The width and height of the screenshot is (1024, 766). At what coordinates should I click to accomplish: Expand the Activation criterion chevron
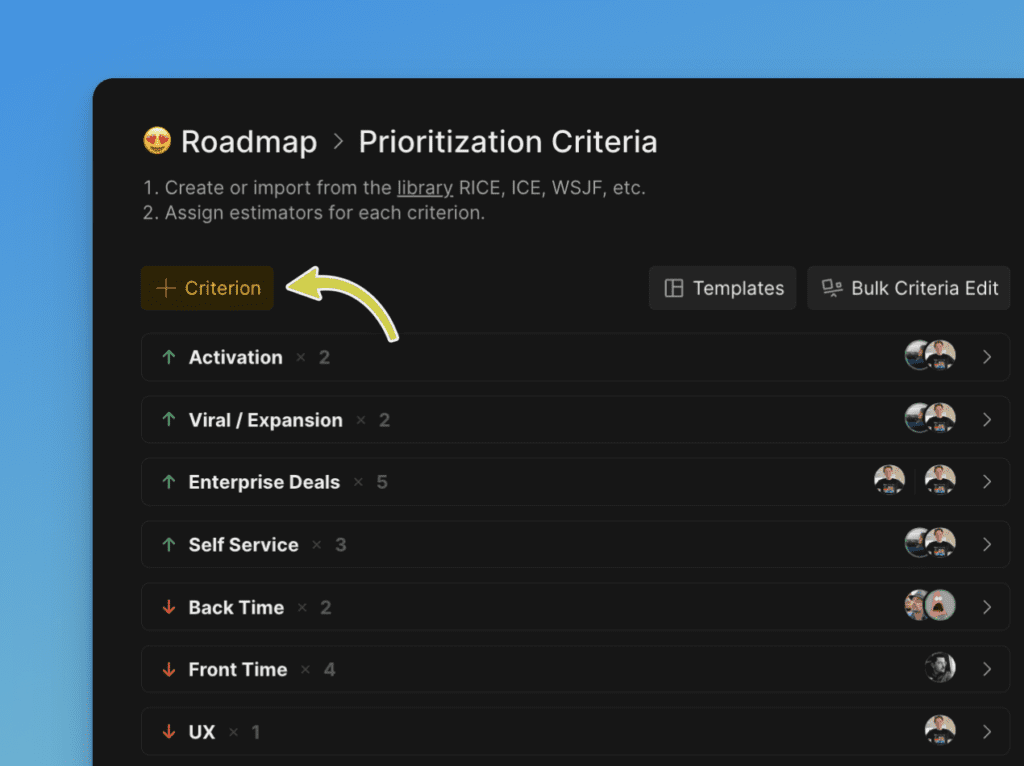click(987, 357)
